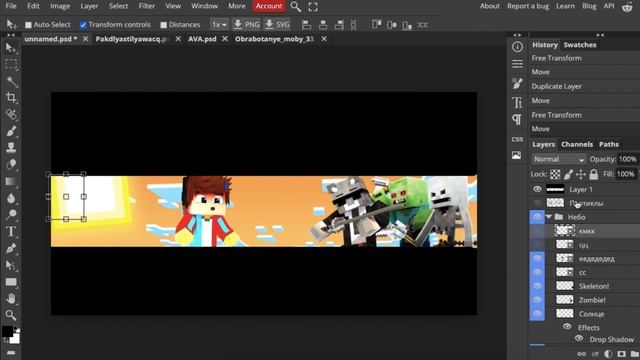Export as SVG button
The height and width of the screenshot is (360, 640).
point(277,25)
